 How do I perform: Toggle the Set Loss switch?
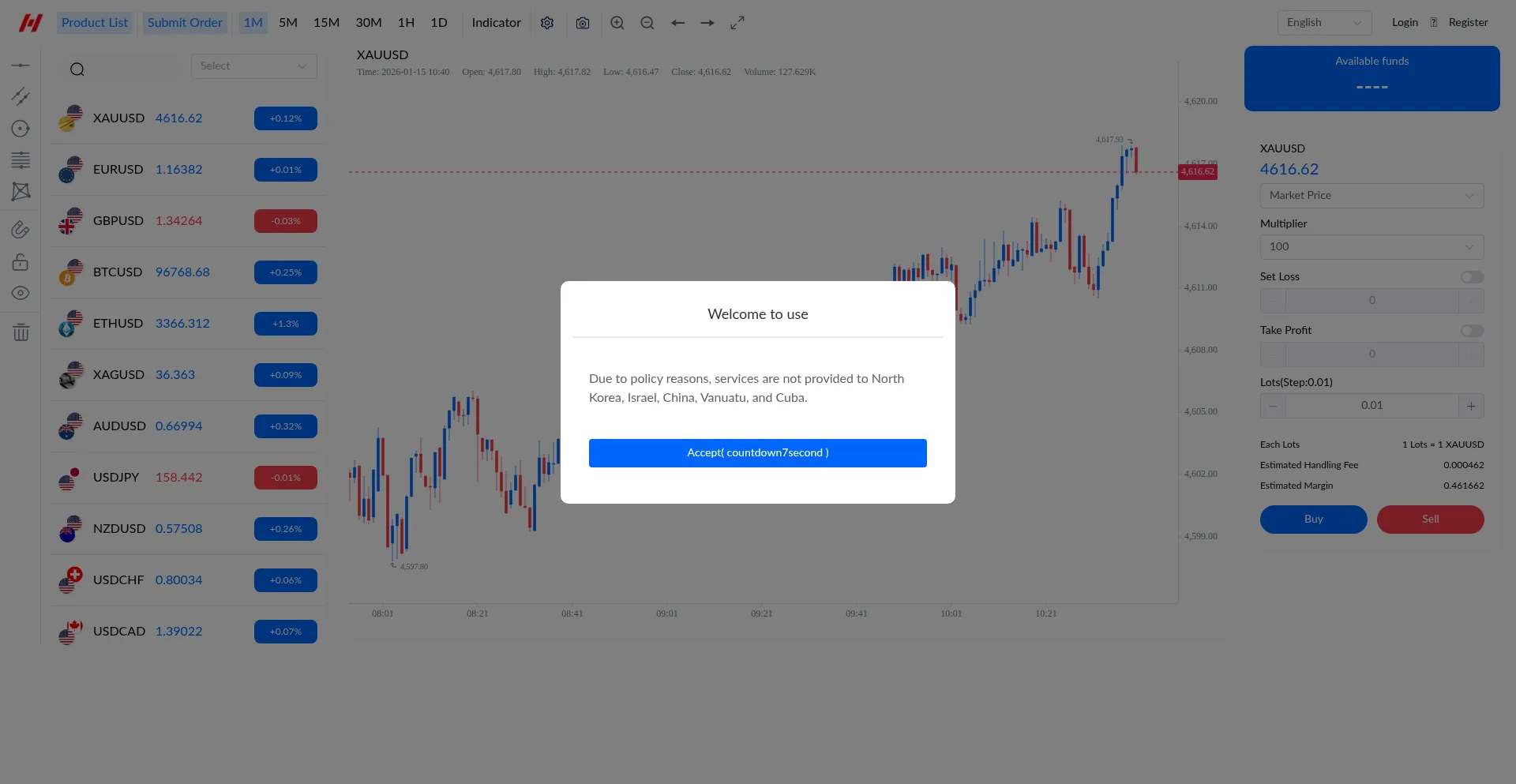[1472, 277]
